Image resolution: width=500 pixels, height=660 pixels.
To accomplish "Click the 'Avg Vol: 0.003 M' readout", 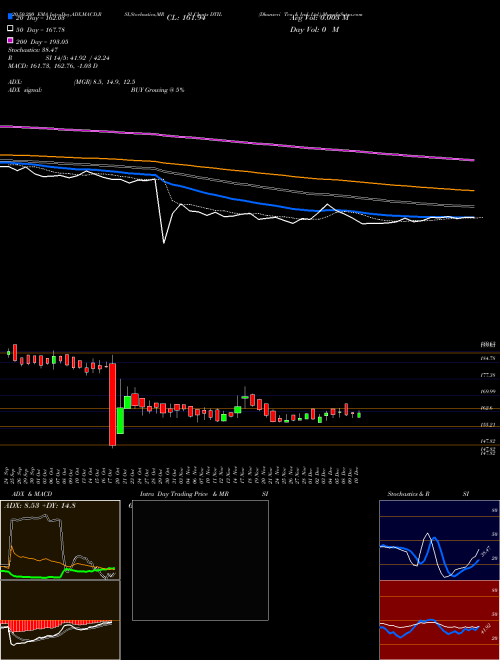I will point(319,18).
